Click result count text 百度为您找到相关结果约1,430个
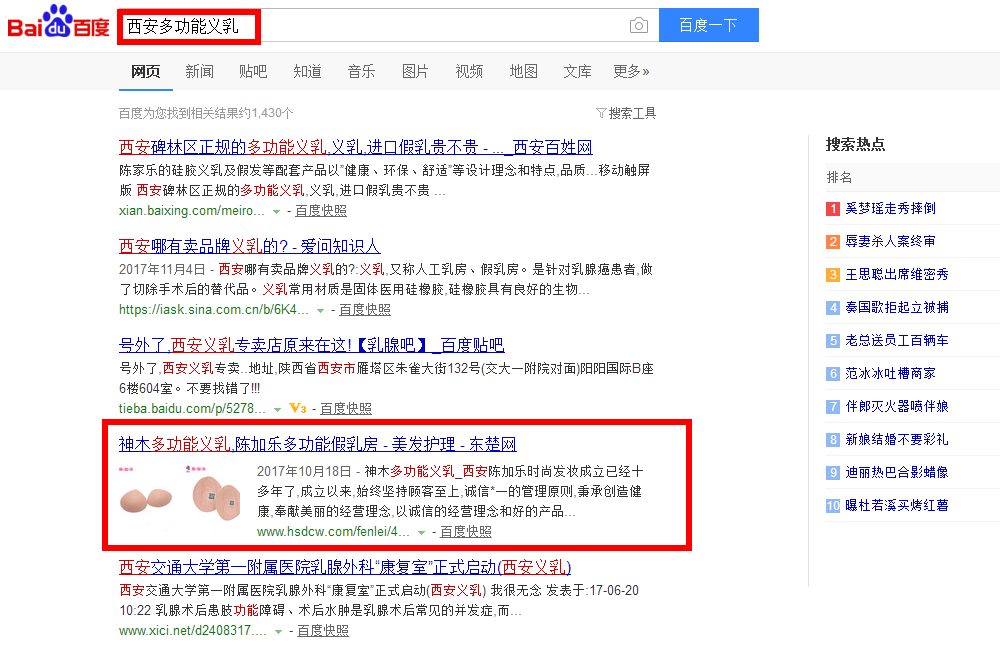Viewport: 1000px width, 653px height. (x=206, y=114)
